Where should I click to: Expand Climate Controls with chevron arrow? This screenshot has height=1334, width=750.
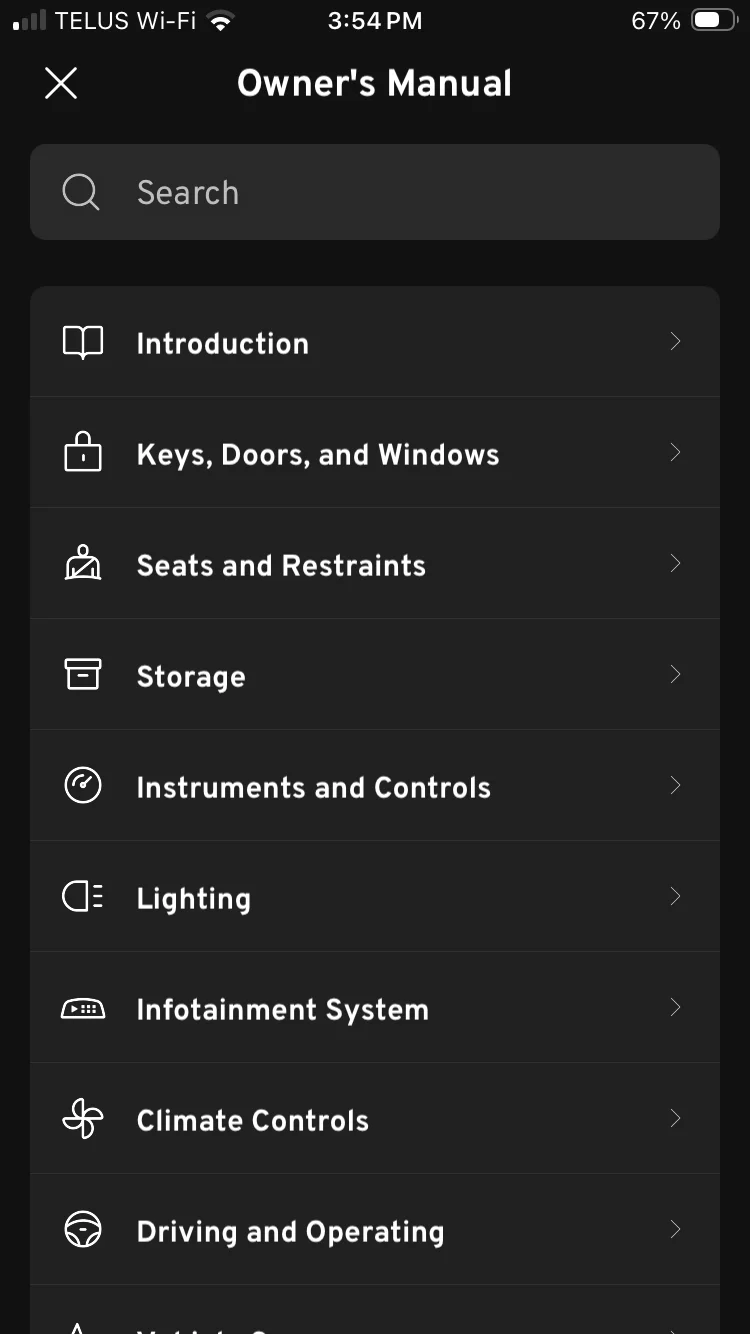click(675, 1119)
